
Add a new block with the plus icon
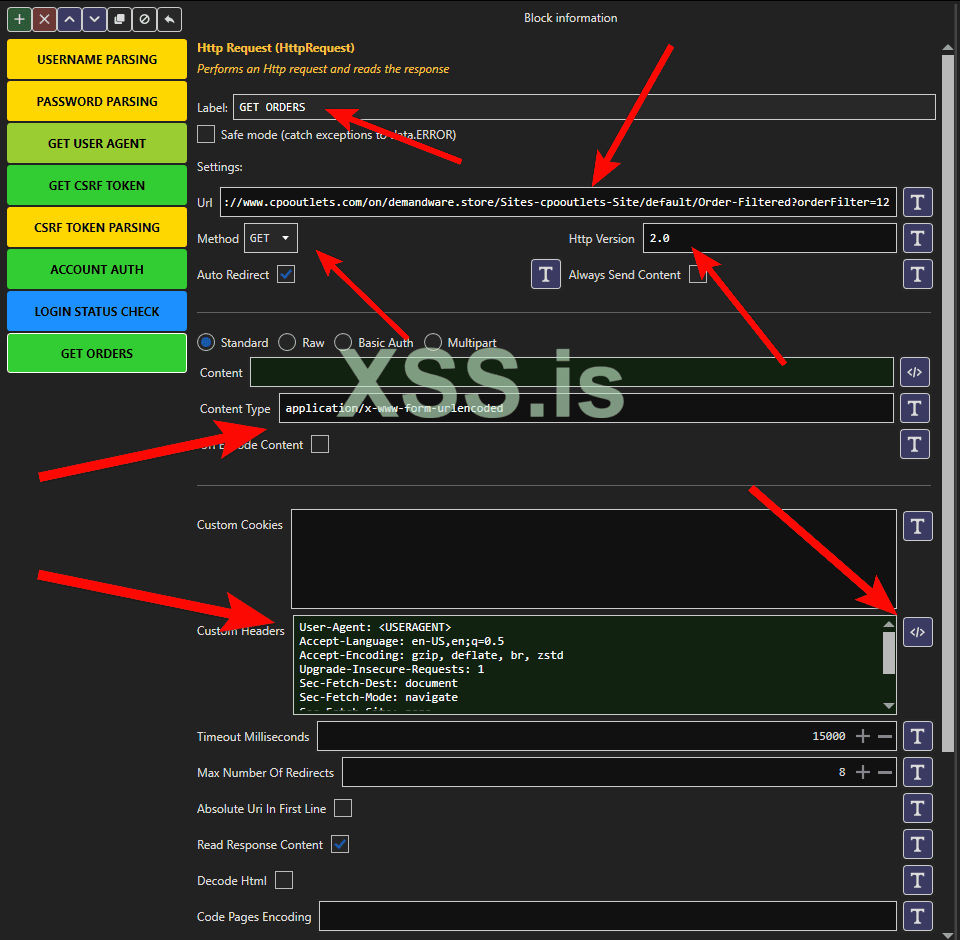click(20, 20)
